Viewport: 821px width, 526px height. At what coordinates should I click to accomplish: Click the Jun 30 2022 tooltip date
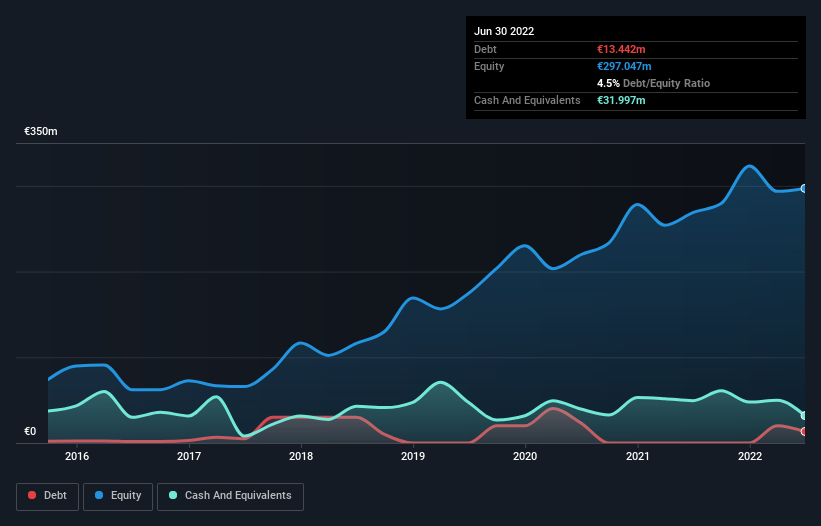504,31
